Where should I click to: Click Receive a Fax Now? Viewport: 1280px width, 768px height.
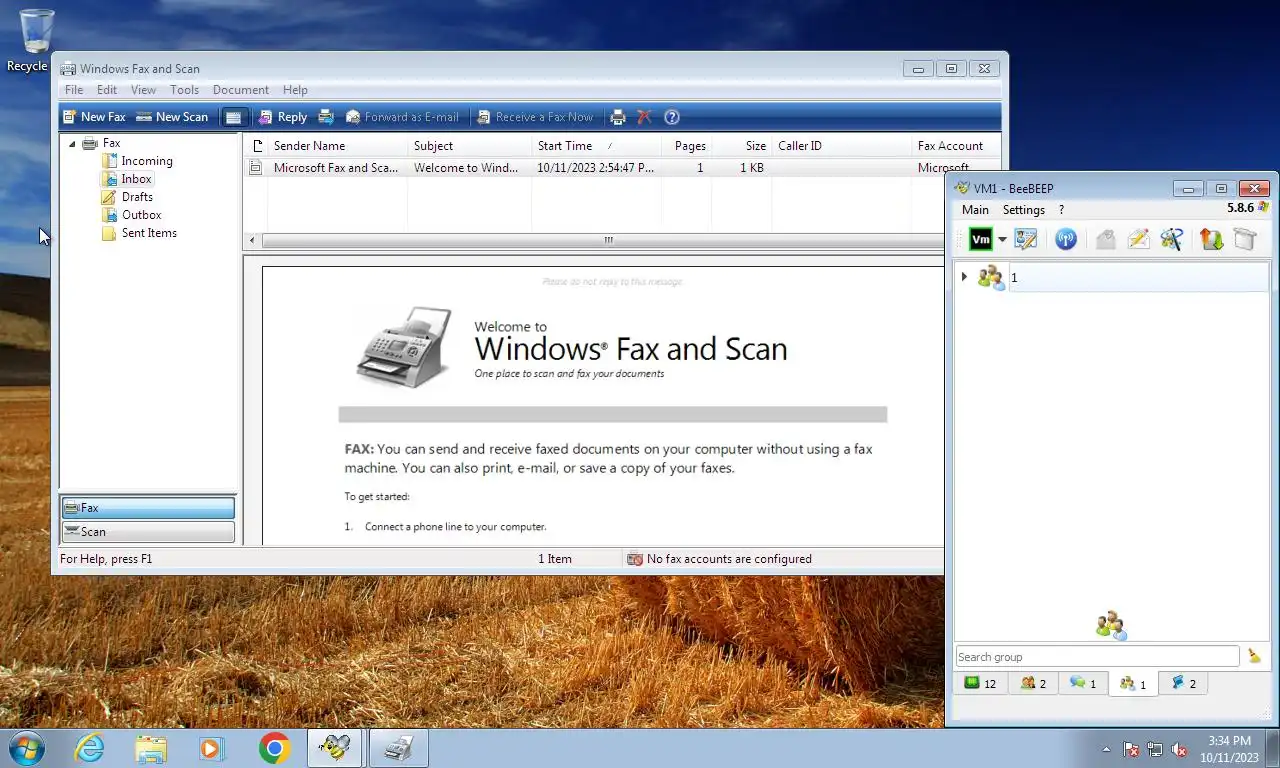point(535,117)
